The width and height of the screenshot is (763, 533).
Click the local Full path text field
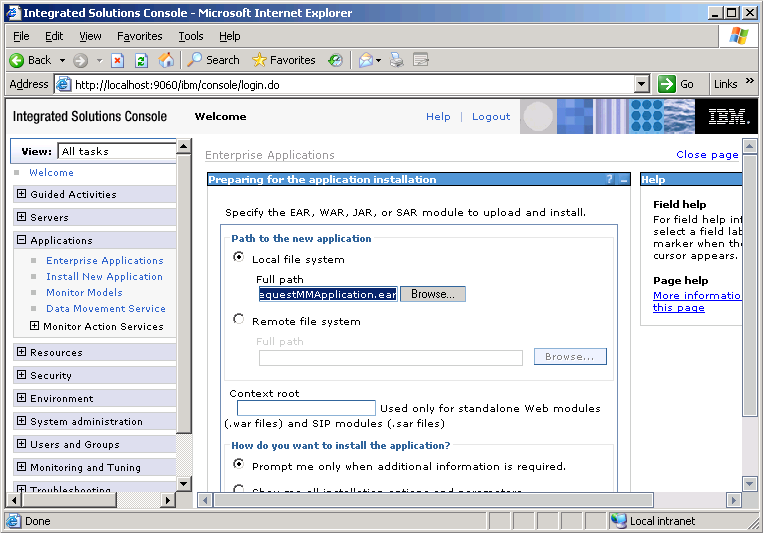point(328,294)
